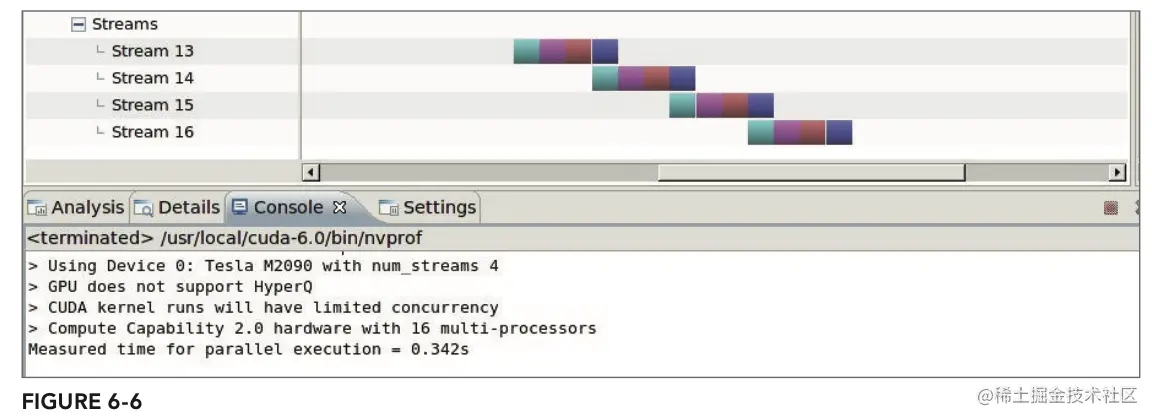Switch to the Analysis tab
1152x420 pixels.
click(87, 208)
